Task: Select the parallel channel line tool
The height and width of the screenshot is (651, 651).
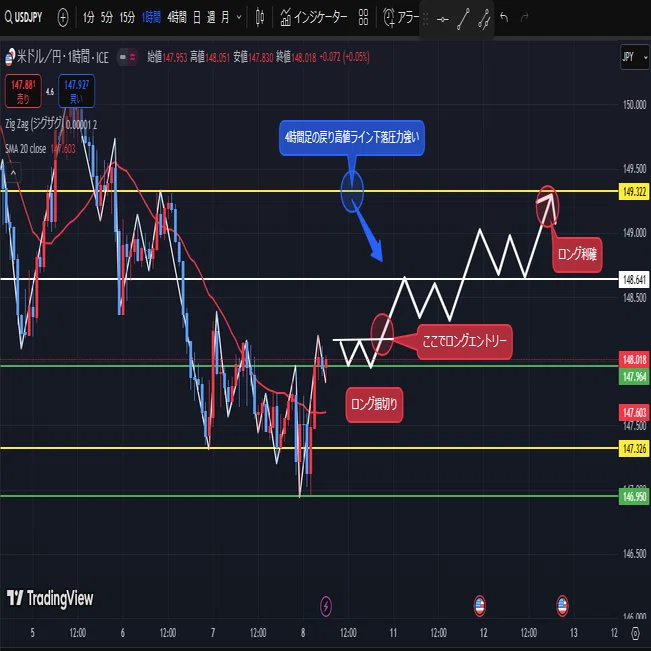Action: point(484,19)
